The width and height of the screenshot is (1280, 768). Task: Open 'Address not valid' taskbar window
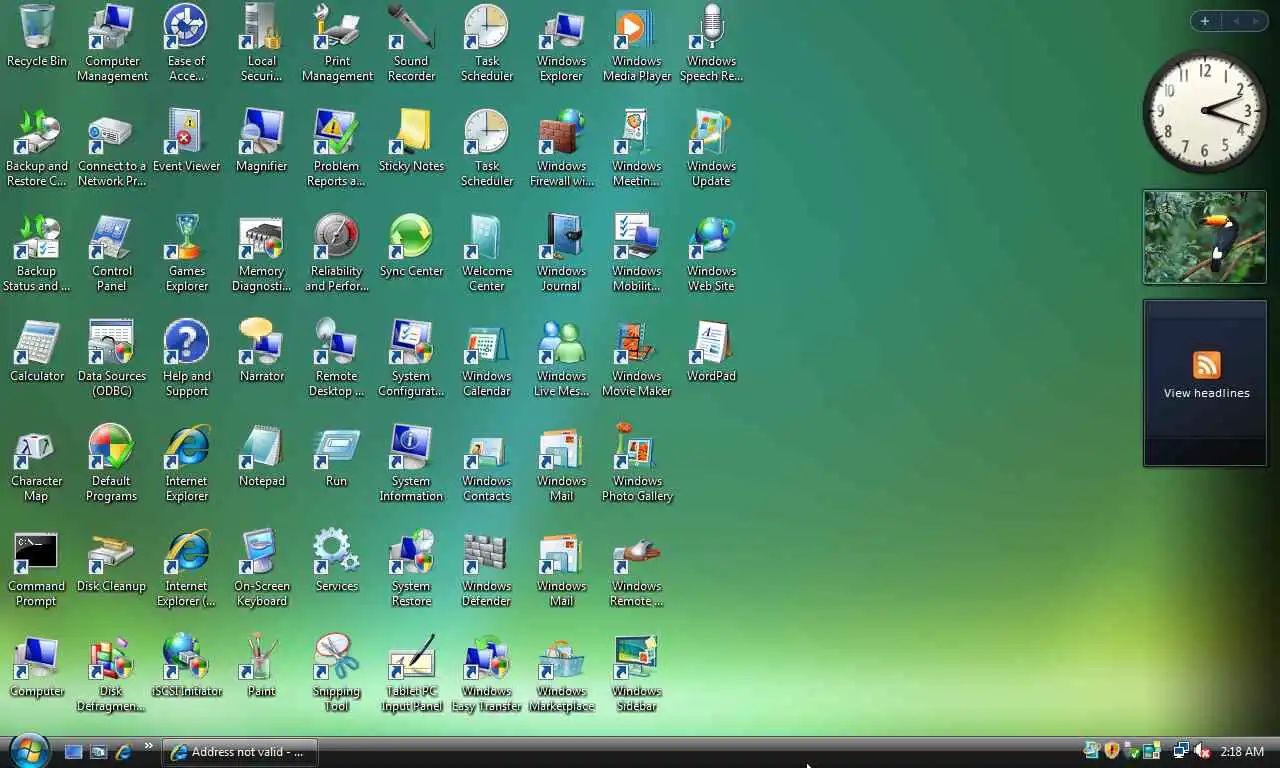(x=240, y=752)
